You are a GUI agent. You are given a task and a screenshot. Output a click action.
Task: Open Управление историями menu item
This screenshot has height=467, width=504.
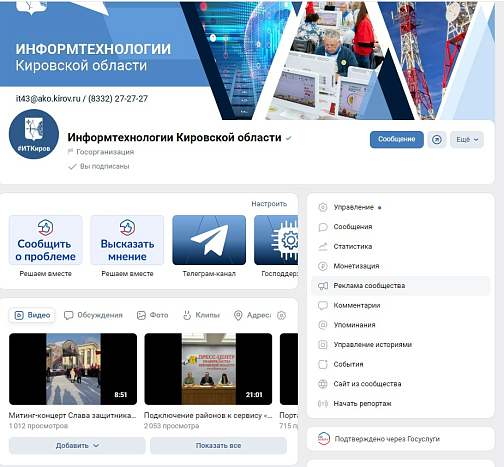(400, 345)
